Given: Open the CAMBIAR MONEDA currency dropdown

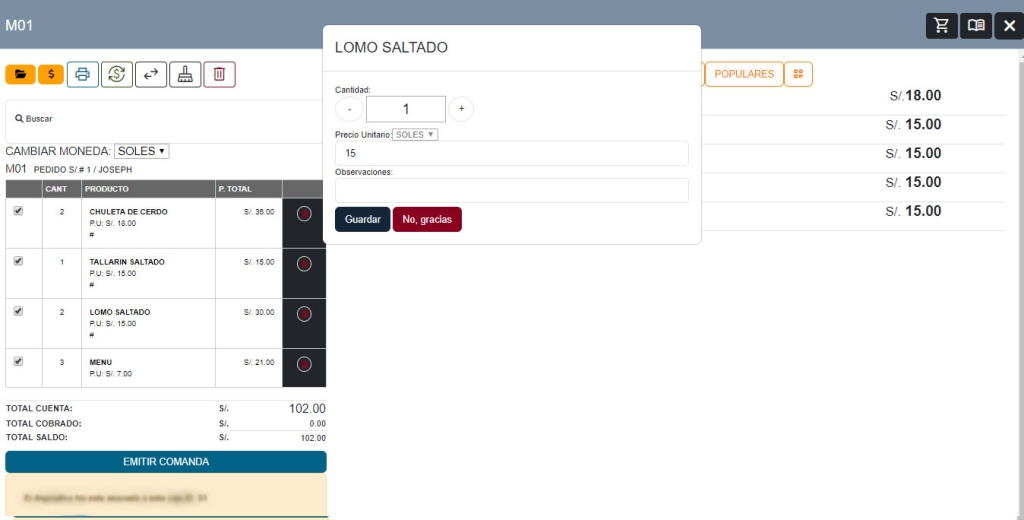Looking at the screenshot, I should coord(141,151).
